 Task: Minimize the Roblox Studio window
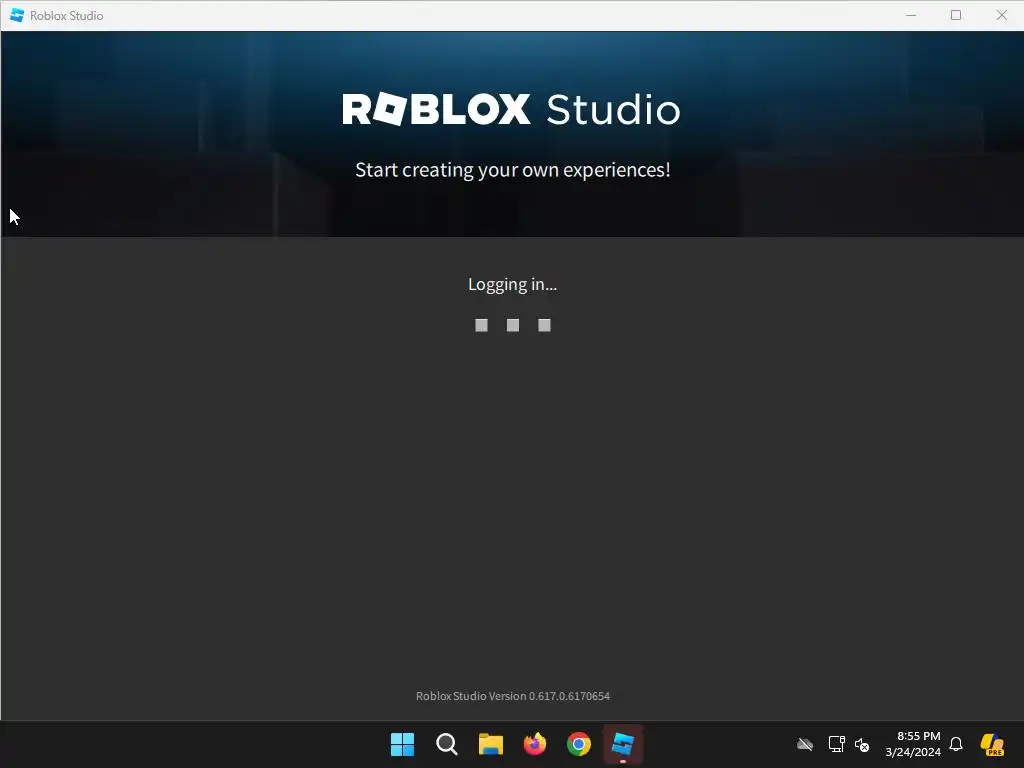coord(911,15)
